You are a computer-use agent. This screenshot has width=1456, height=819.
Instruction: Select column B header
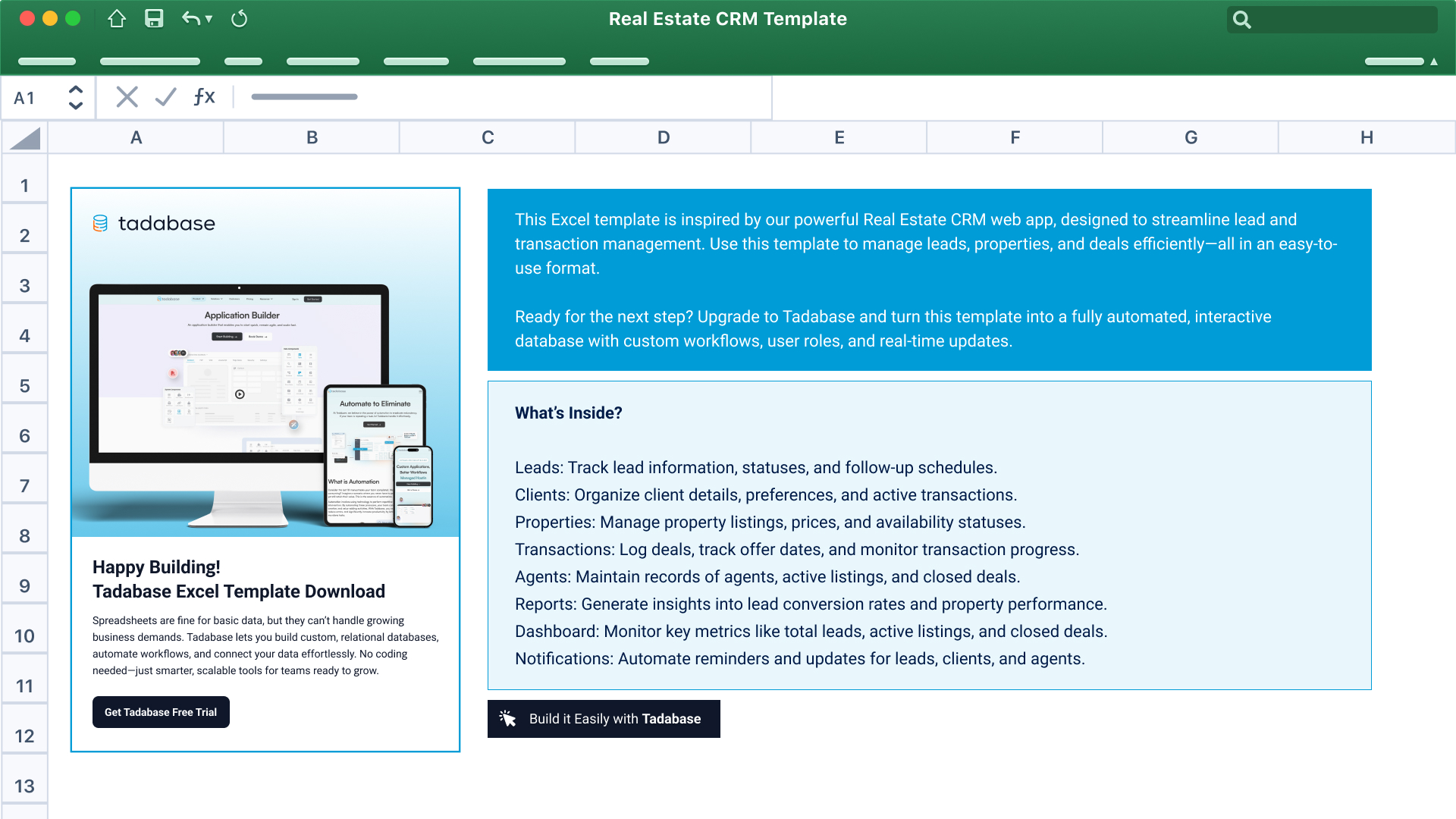(312, 138)
